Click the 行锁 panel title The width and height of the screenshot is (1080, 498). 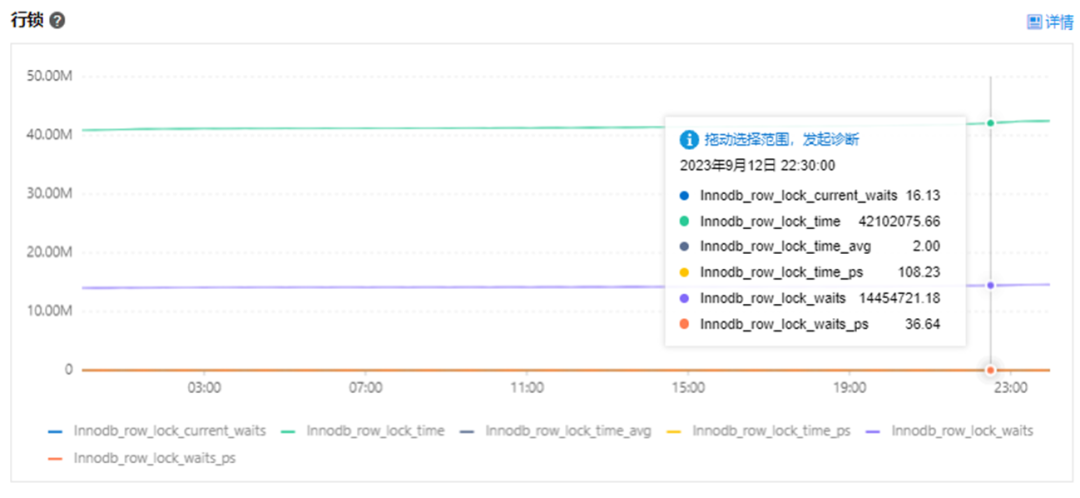pos(28,21)
